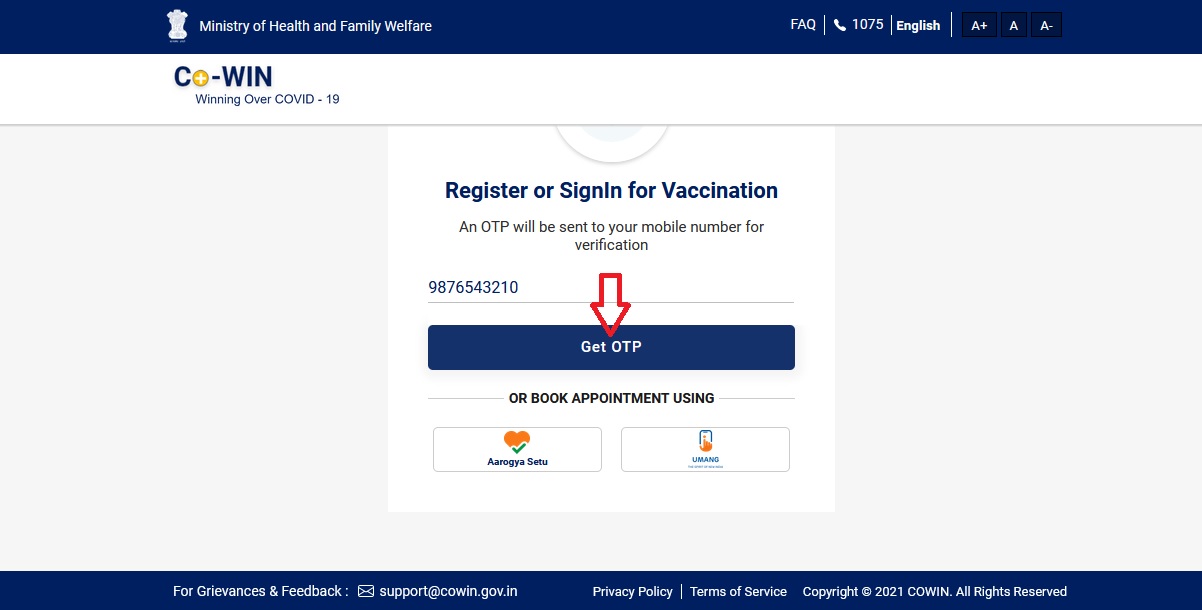Click the national emblem icon
The width and height of the screenshot is (1202, 610).
(177, 26)
